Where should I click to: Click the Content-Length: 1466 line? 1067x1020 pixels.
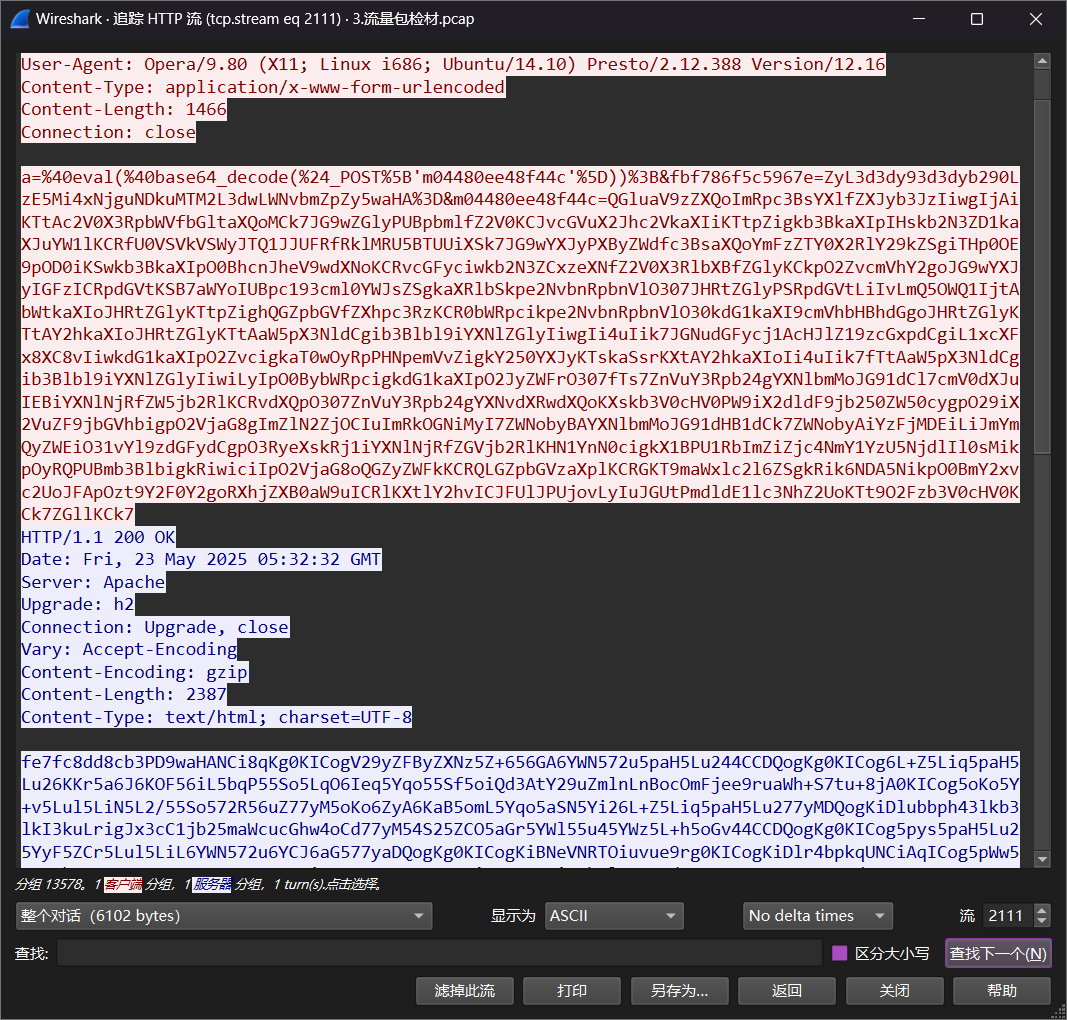123,109
